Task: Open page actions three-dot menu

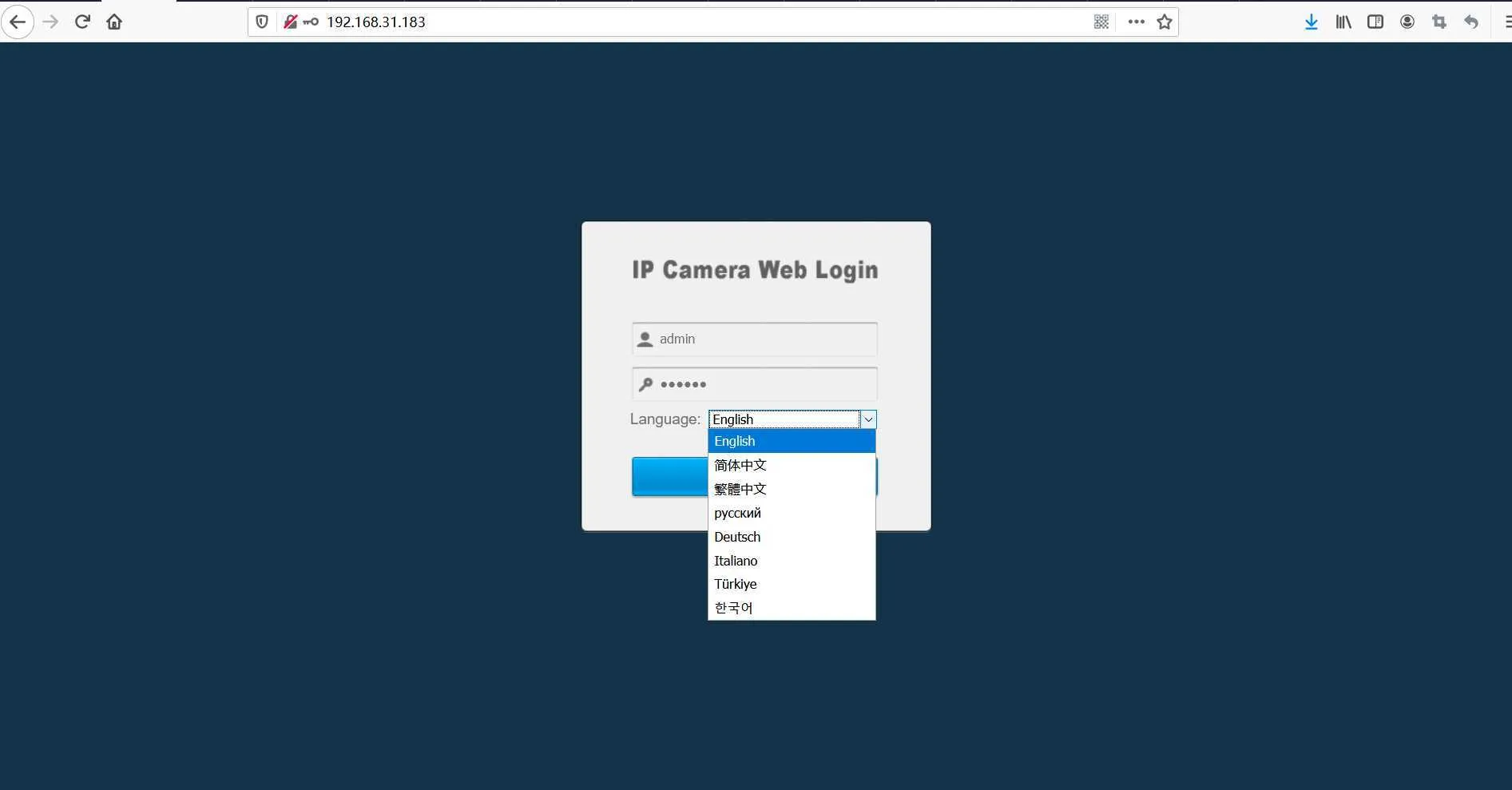Action: (x=1137, y=22)
